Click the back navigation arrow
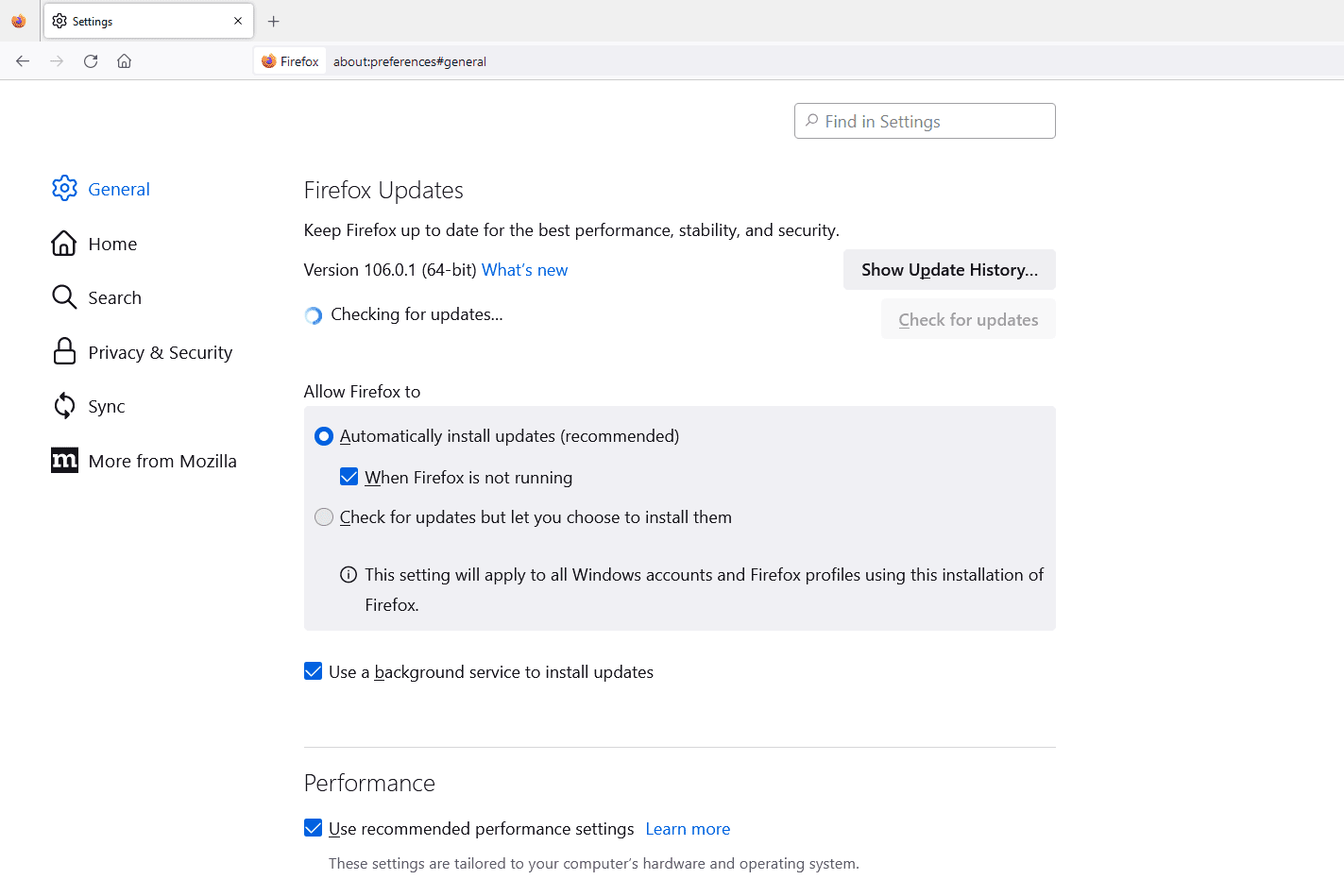 click(x=23, y=60)
